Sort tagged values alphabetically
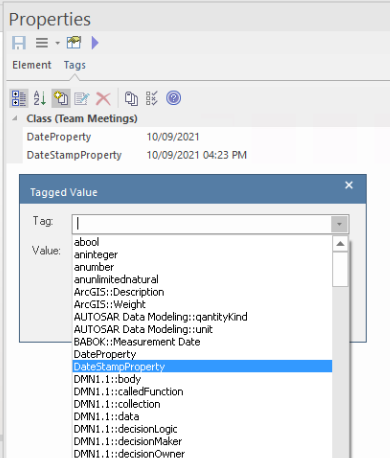 pos(40,98)
